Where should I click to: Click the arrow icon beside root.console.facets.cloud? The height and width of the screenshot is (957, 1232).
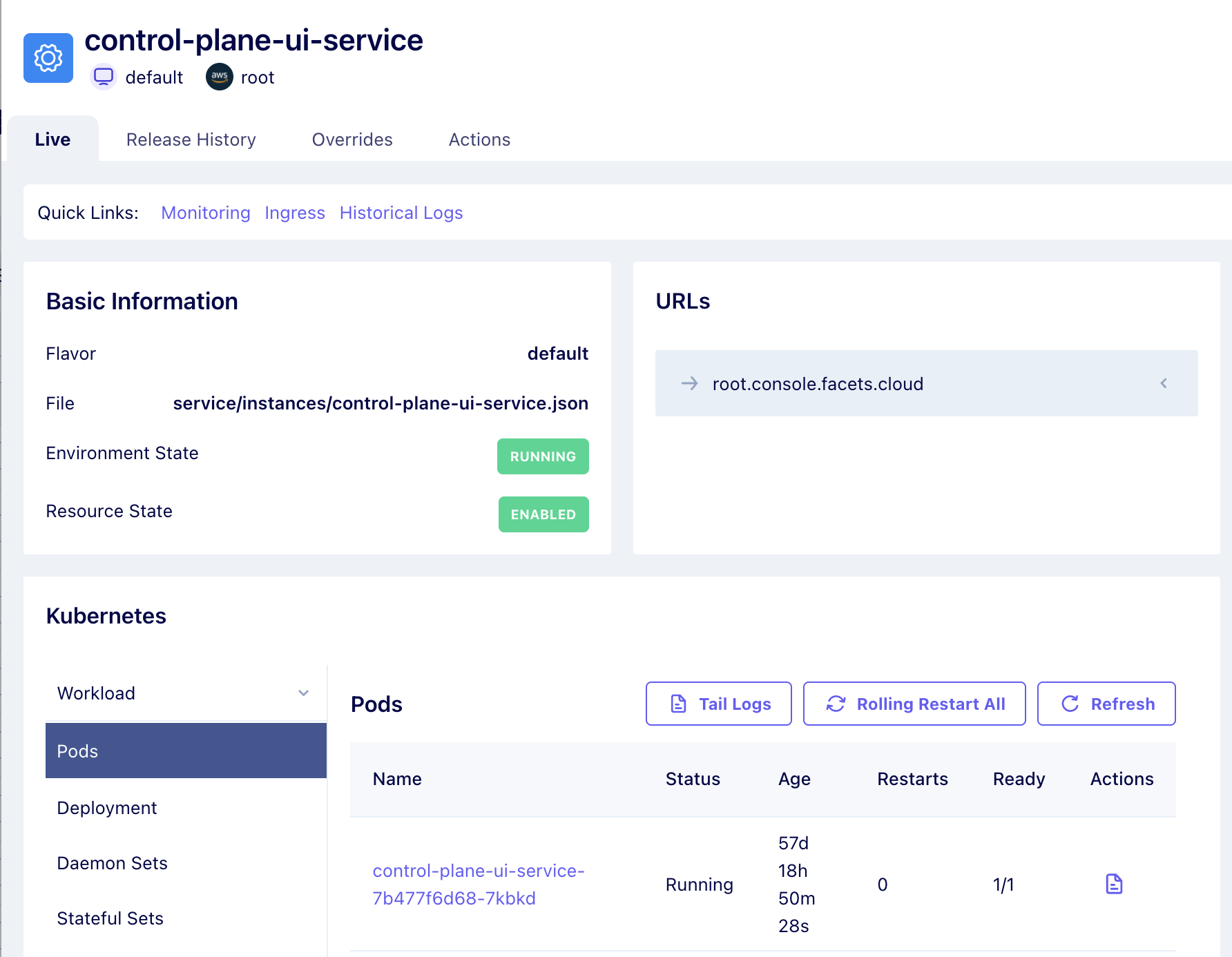coord(690,383)
